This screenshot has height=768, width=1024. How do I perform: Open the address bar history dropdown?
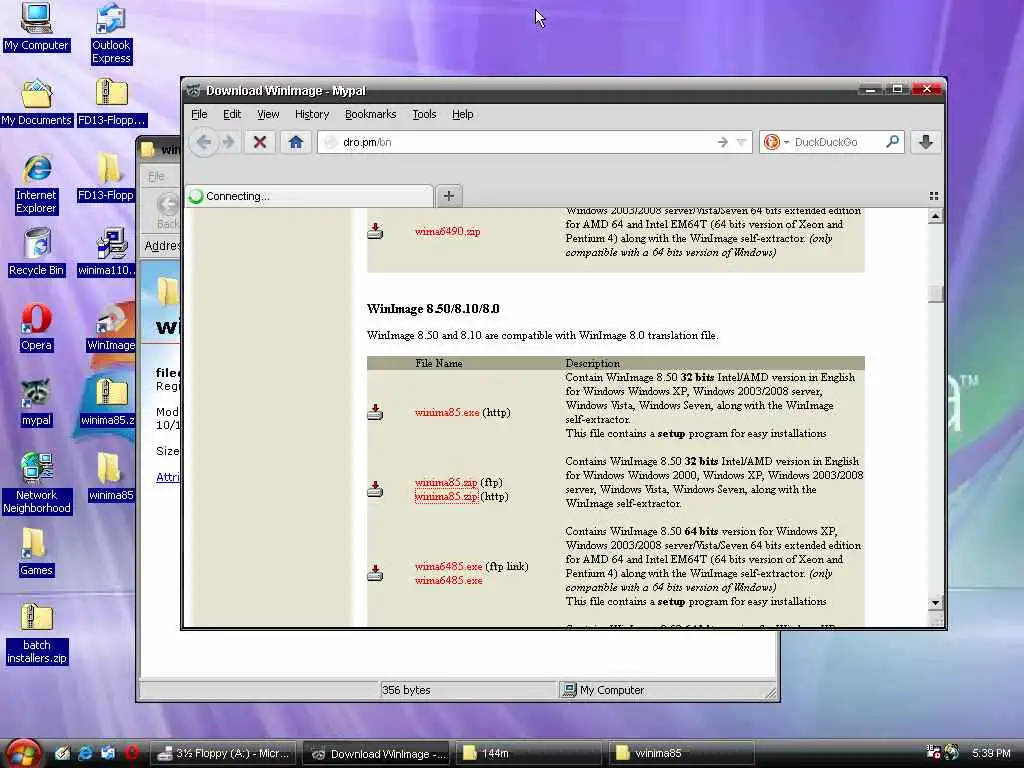741,142
